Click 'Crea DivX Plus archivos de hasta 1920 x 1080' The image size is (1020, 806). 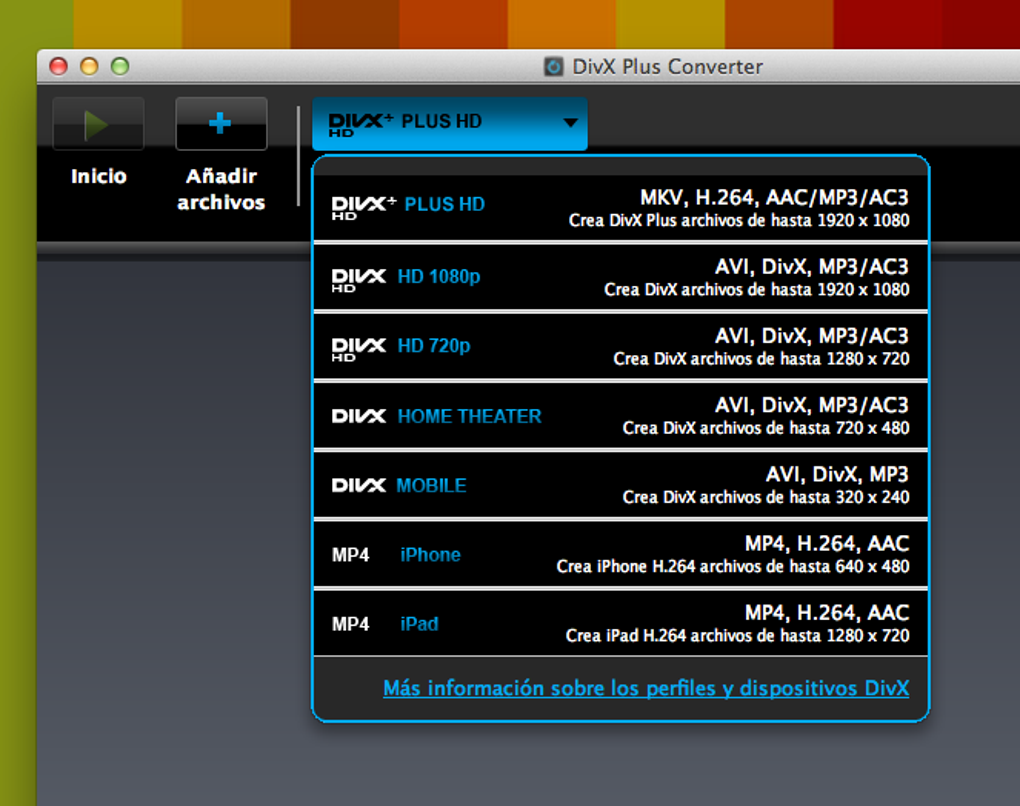[739, 221]
